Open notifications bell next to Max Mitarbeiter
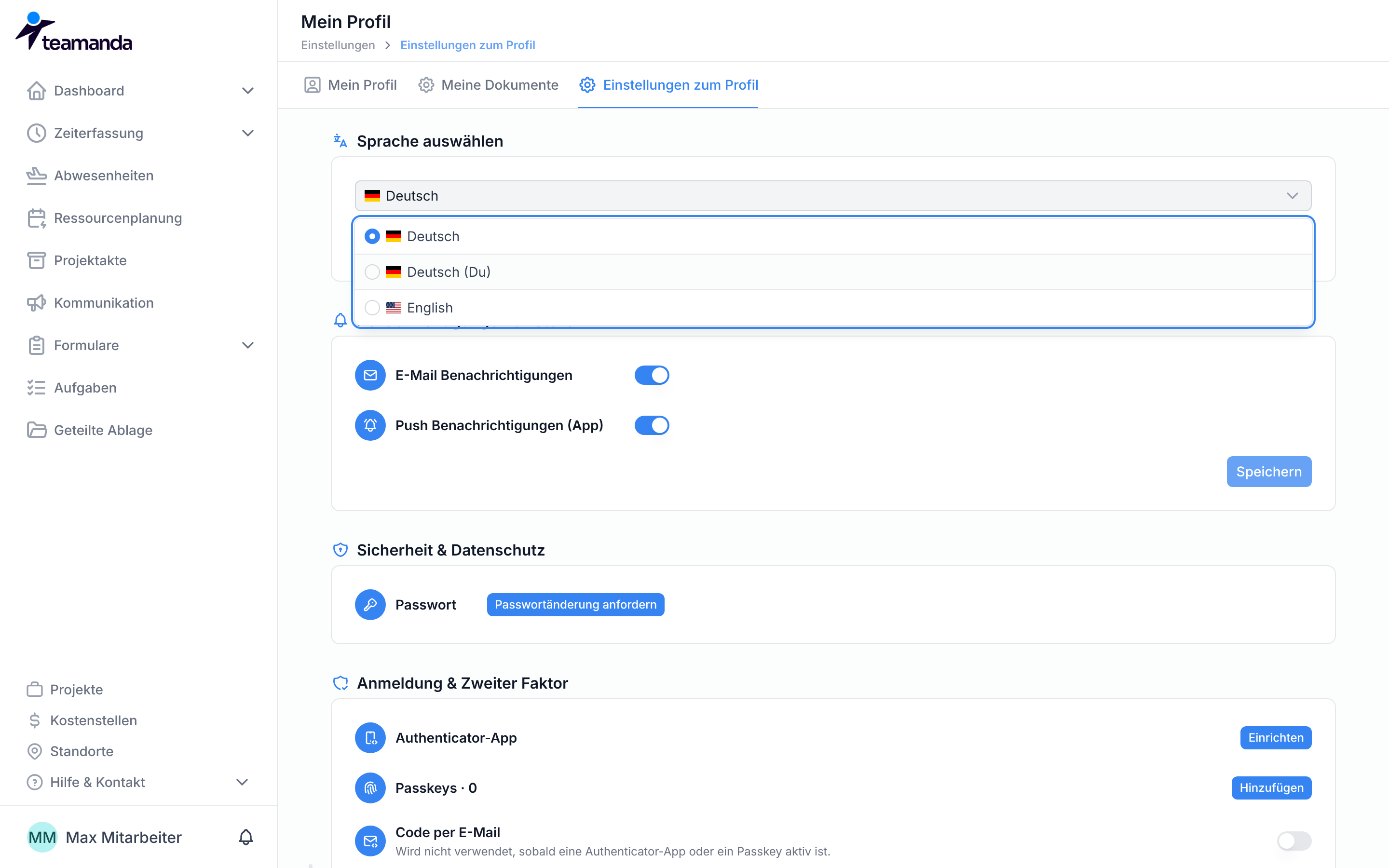 click(245, 837)
